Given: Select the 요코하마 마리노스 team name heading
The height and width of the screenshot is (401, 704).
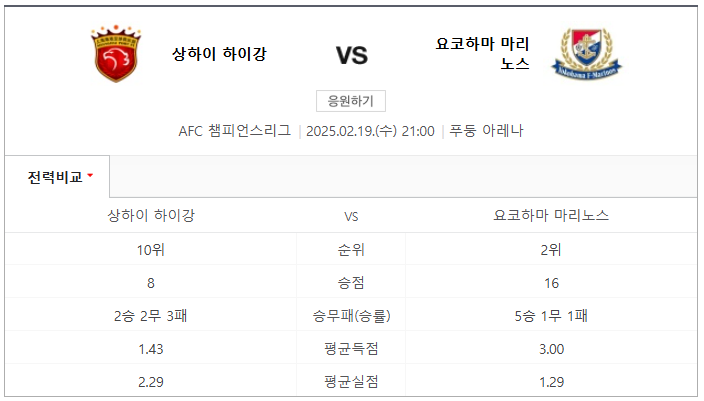Looking at the screenshot, I should point(483,53).
